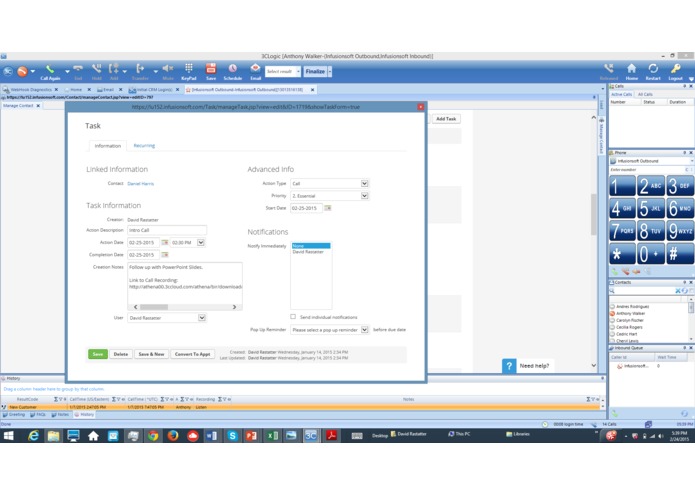Screen dimensions: 695x494
Task: Click the Logout key icon
Action: 675,69
